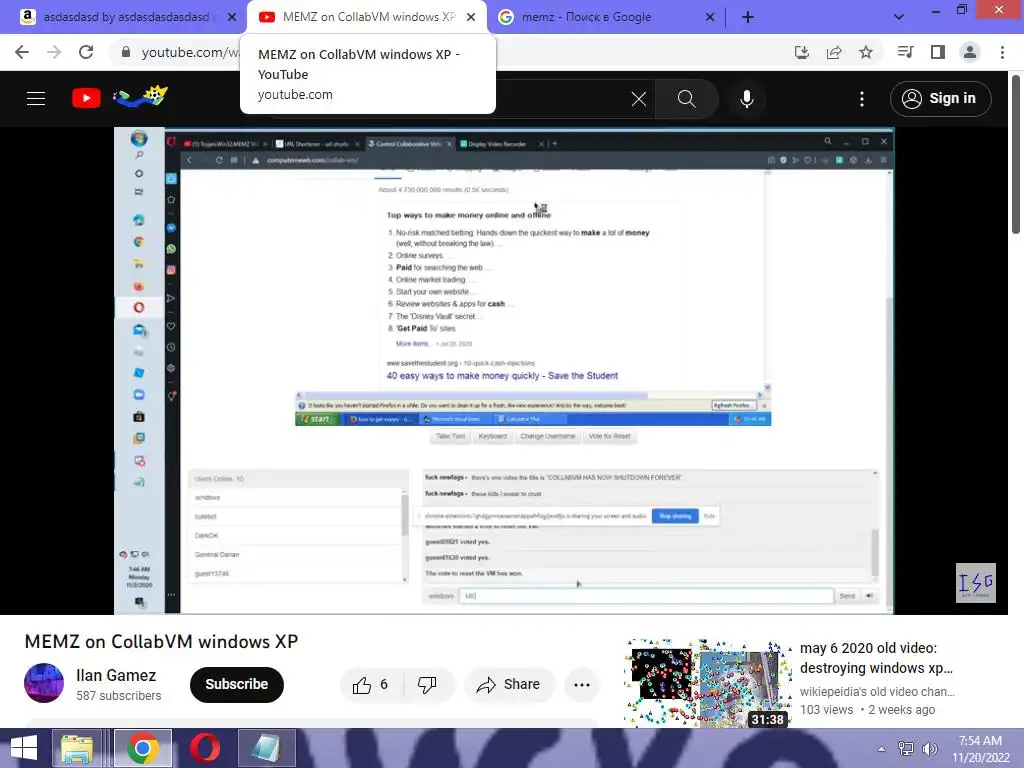Open Windows Start menu

(24, 748)
